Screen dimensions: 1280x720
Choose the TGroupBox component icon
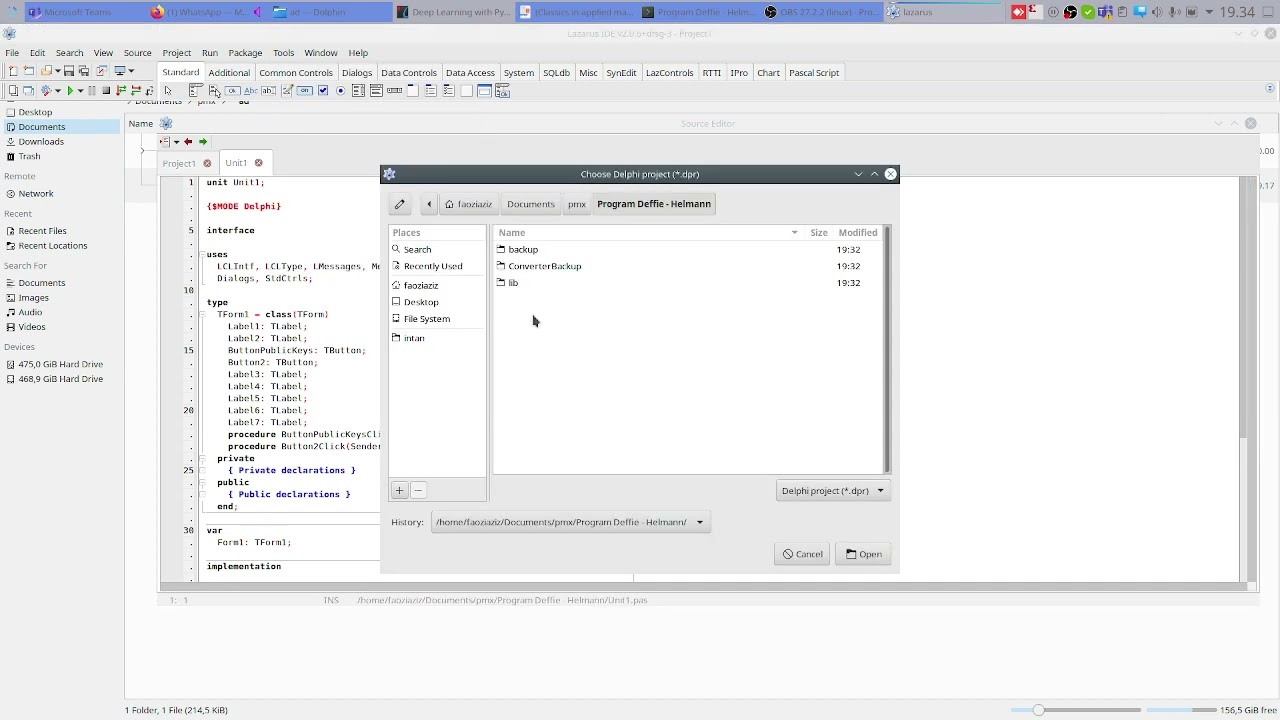coord(412,90)
